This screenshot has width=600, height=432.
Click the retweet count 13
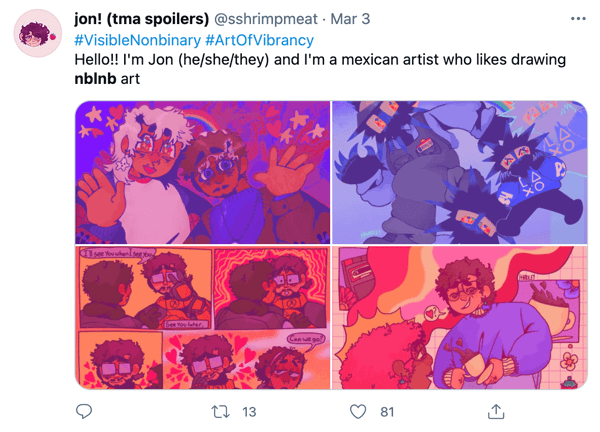pyautogui.click(x=250, y=411)
